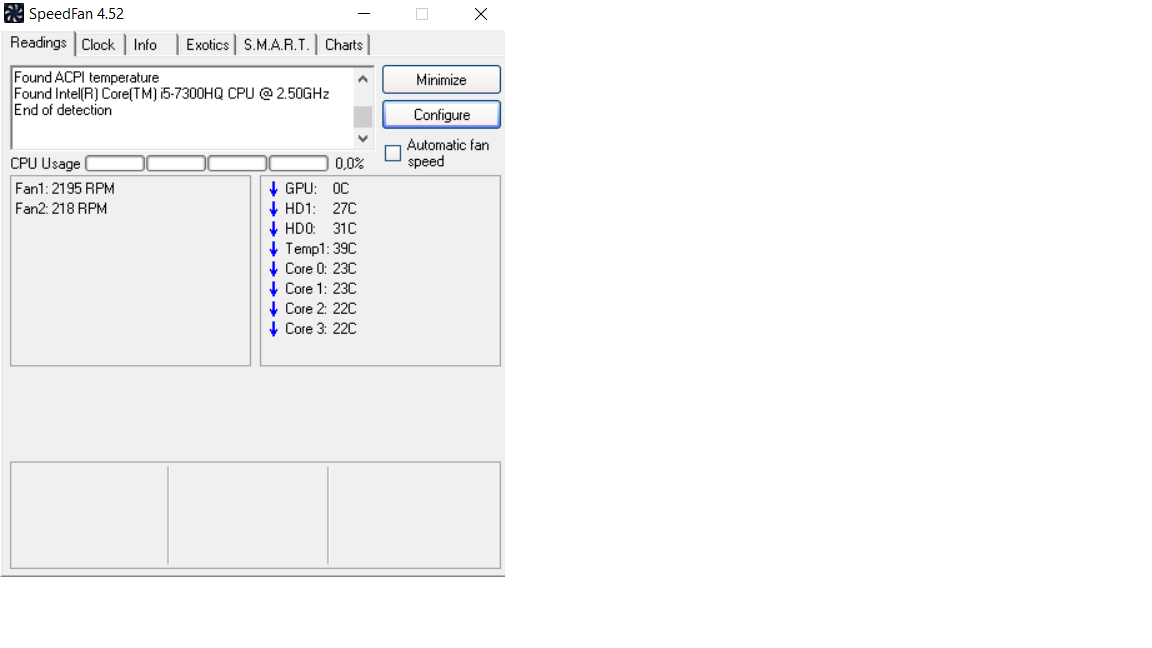
Task: Enable the Automatic fan speed checkbox
Action: tap(393, 153)
